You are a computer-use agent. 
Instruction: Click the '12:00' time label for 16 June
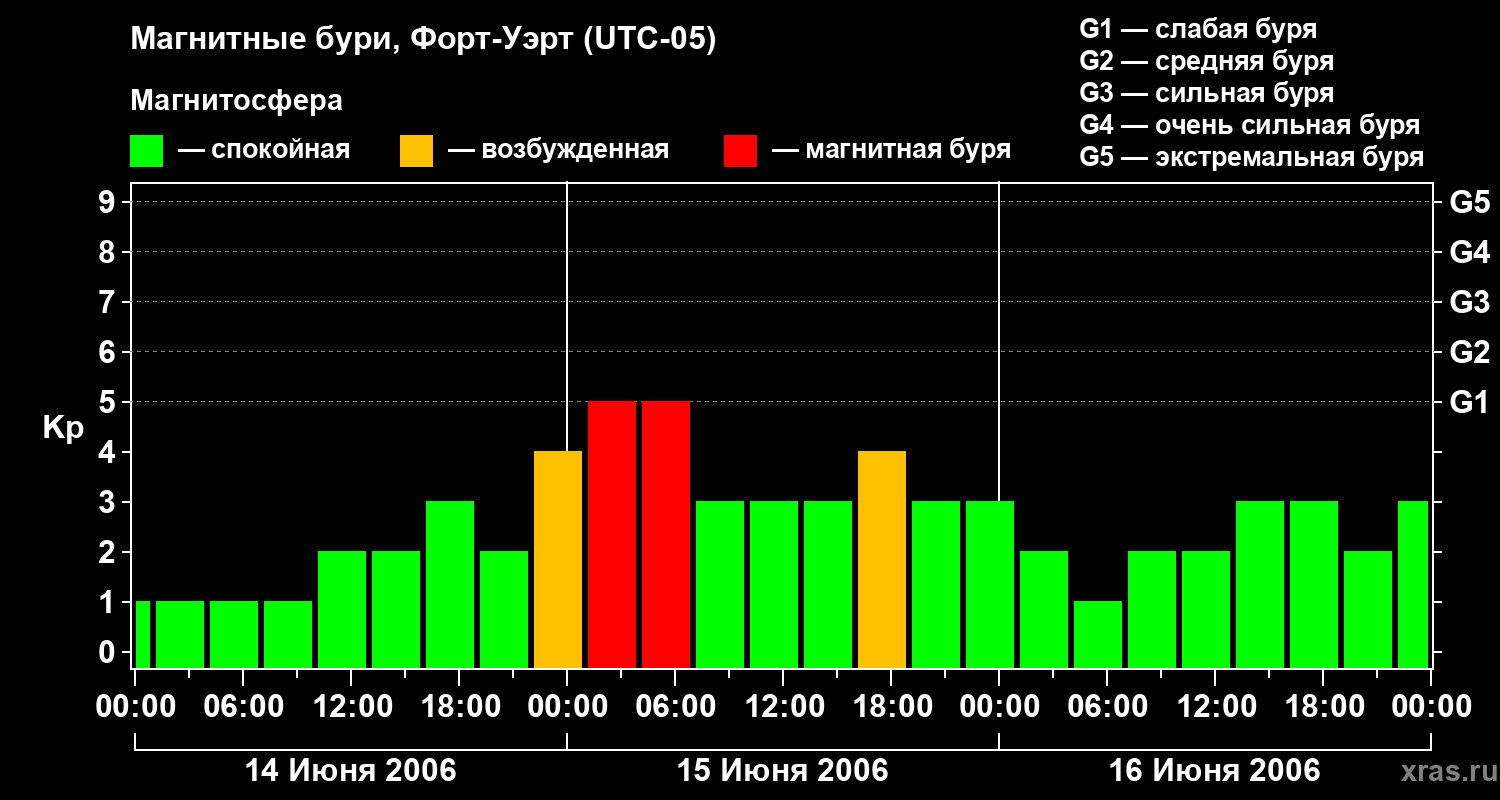1215,707
